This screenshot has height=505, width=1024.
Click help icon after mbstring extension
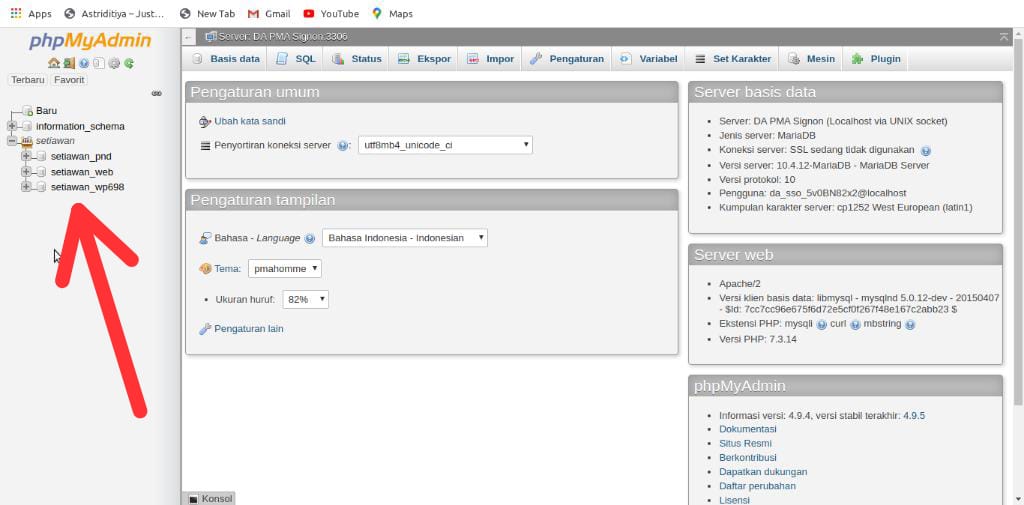pyautogui.click(x=910, y=325)
